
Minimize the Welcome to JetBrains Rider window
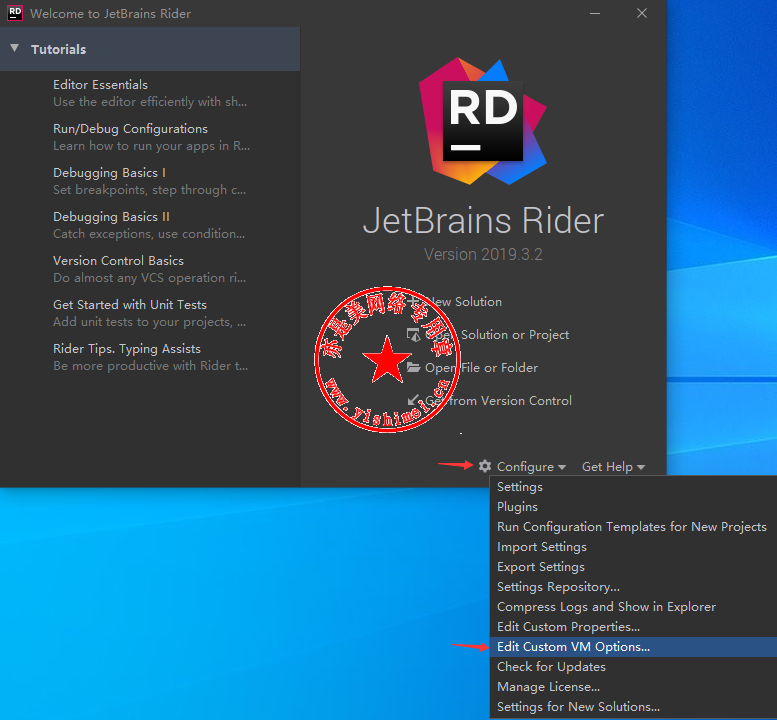(x=595, y=13)
